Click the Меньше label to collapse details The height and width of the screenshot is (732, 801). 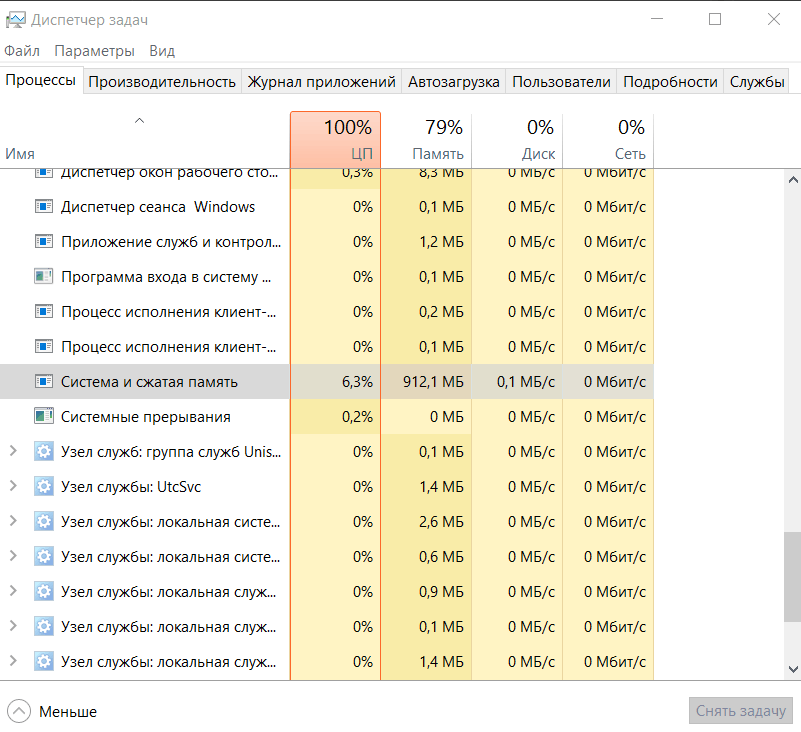[68, 712]
